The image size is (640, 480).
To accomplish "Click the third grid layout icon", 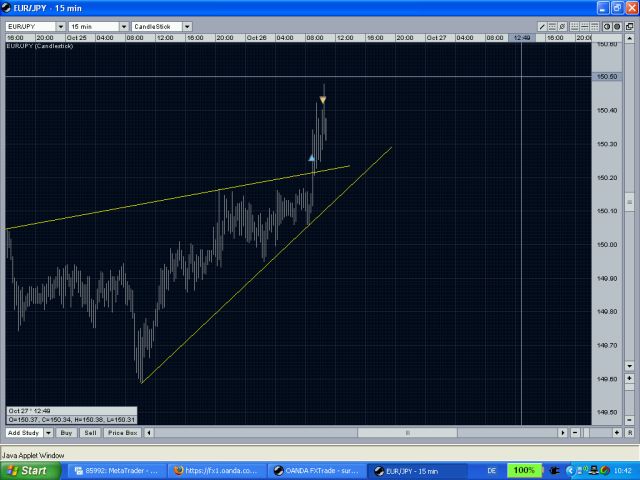I will pos(595,27).
